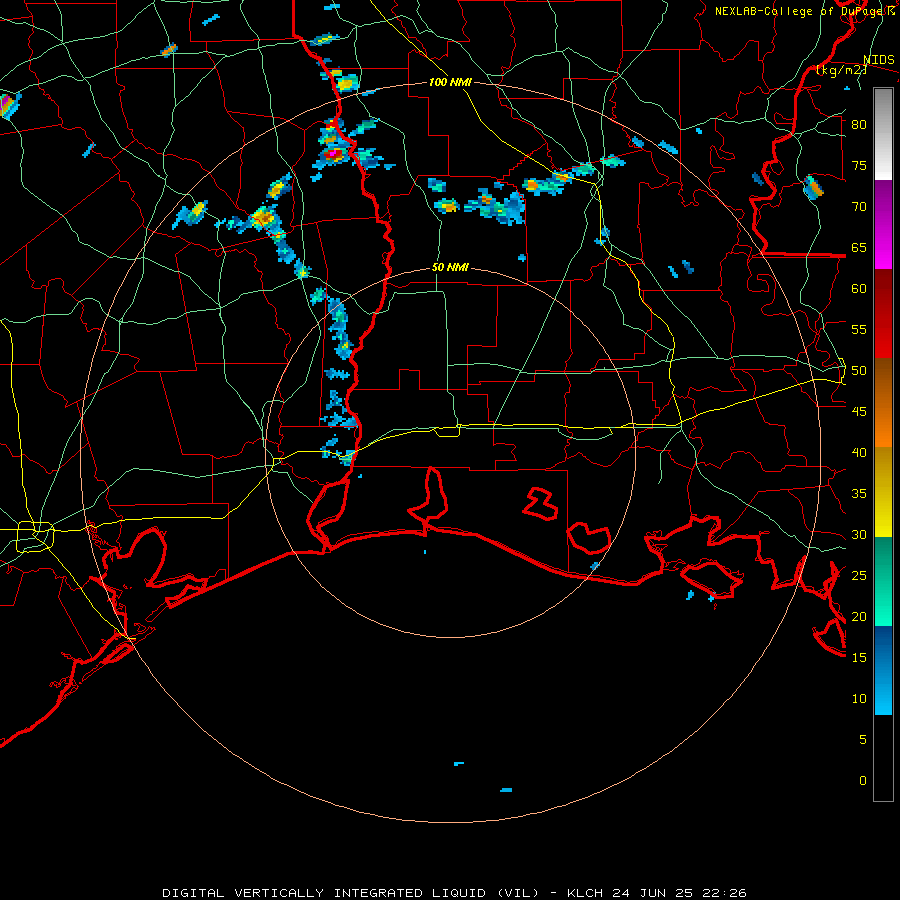Pick the magenta-purple segment of the VIL scale
The image size is (900, 900).
(883, 224)
